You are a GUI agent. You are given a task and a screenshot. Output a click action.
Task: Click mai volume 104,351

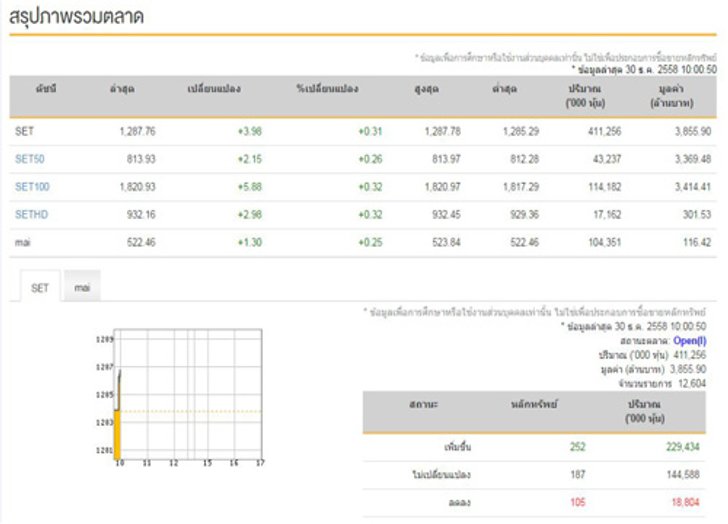(604, 242)
